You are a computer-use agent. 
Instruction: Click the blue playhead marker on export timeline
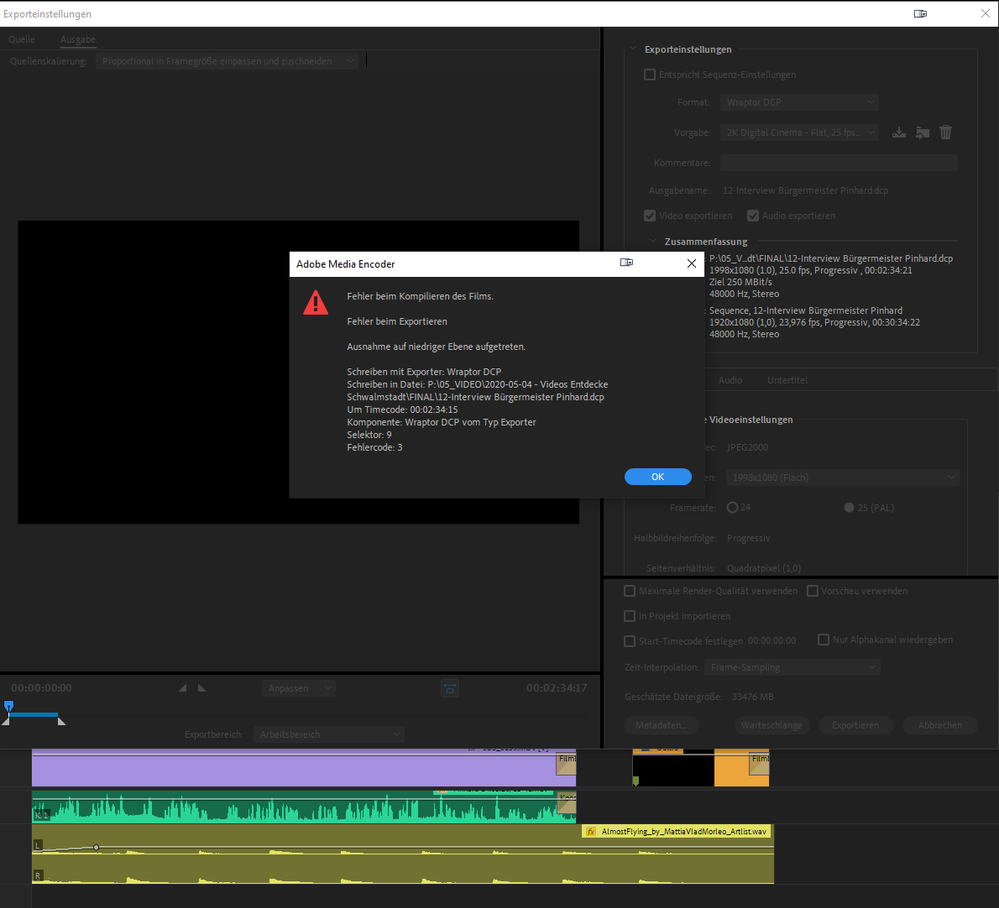click(8, 706)
